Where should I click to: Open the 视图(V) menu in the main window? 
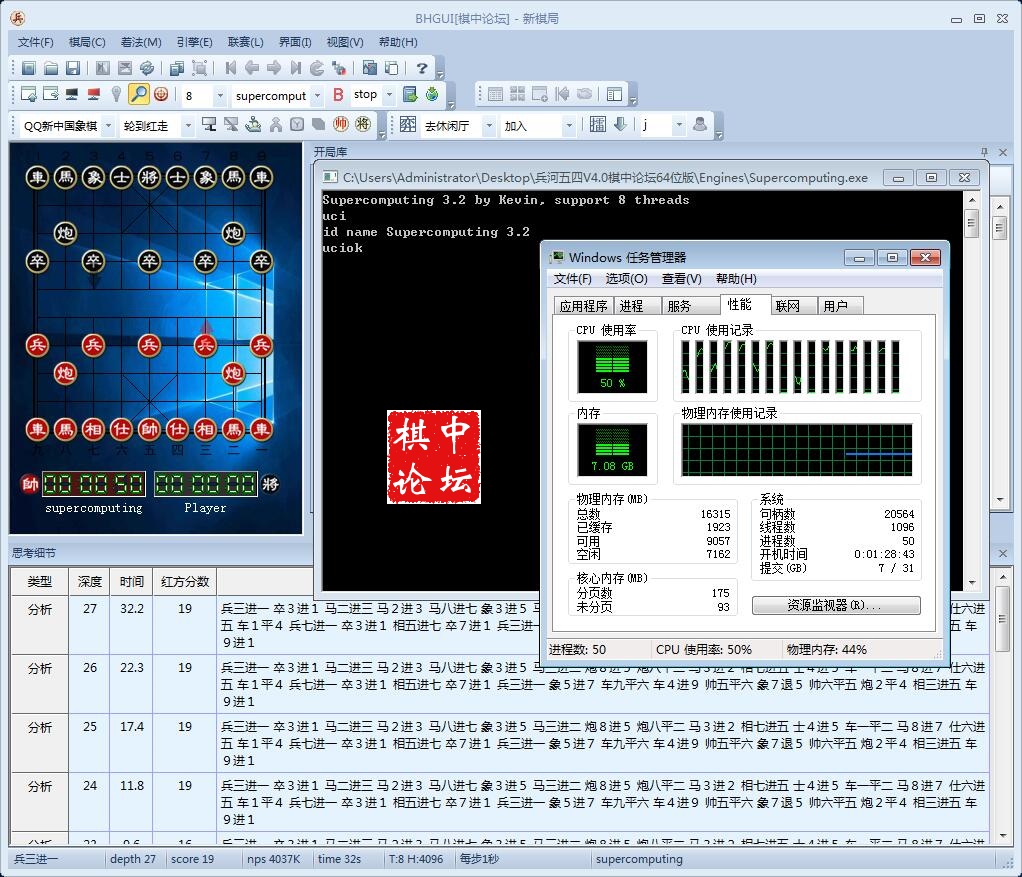coord(345,42)
